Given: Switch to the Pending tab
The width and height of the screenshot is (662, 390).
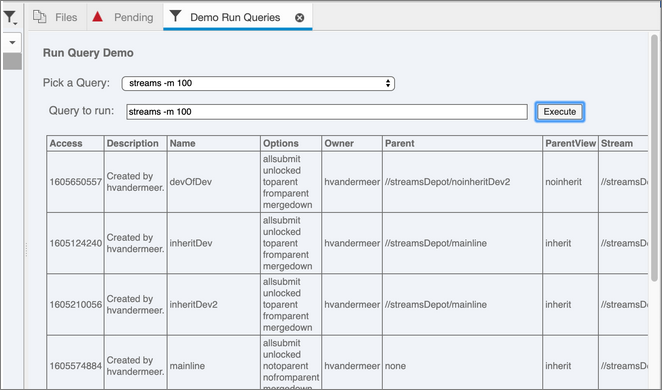Looking at the screenshot, I should (125, 17).
